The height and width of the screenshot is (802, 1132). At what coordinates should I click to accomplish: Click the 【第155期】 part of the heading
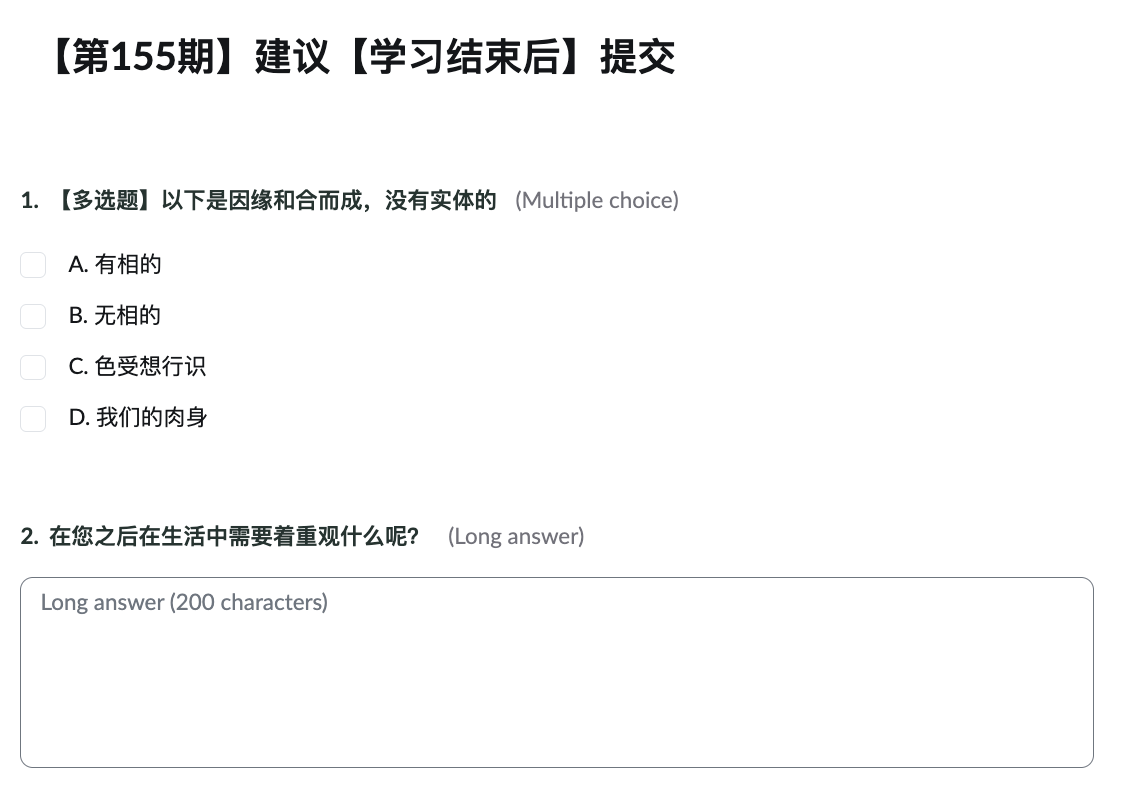[x=133, y=58]
